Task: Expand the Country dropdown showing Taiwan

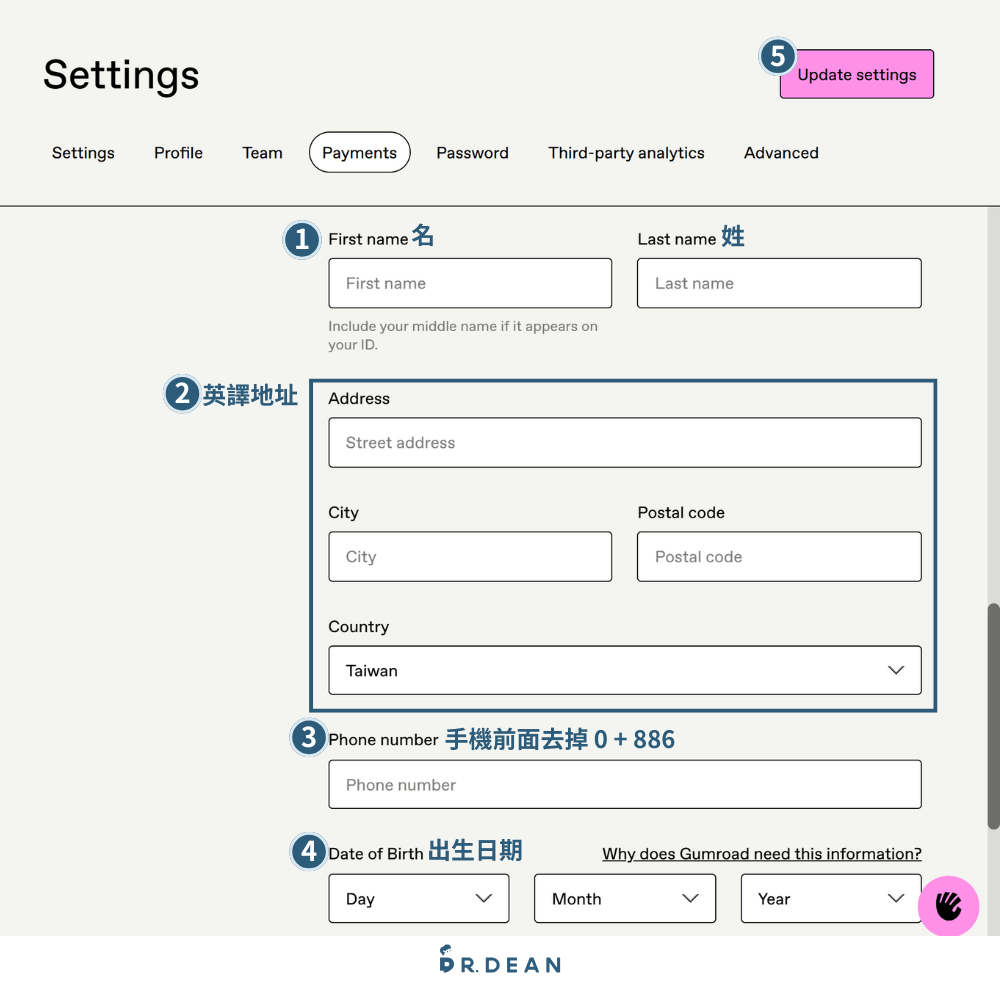Action: click(624, 671)
